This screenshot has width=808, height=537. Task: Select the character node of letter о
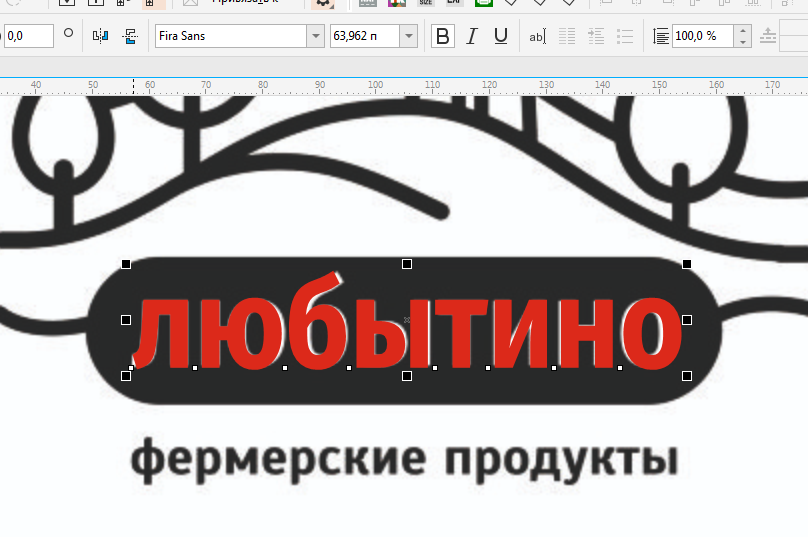tap(620, 368)
